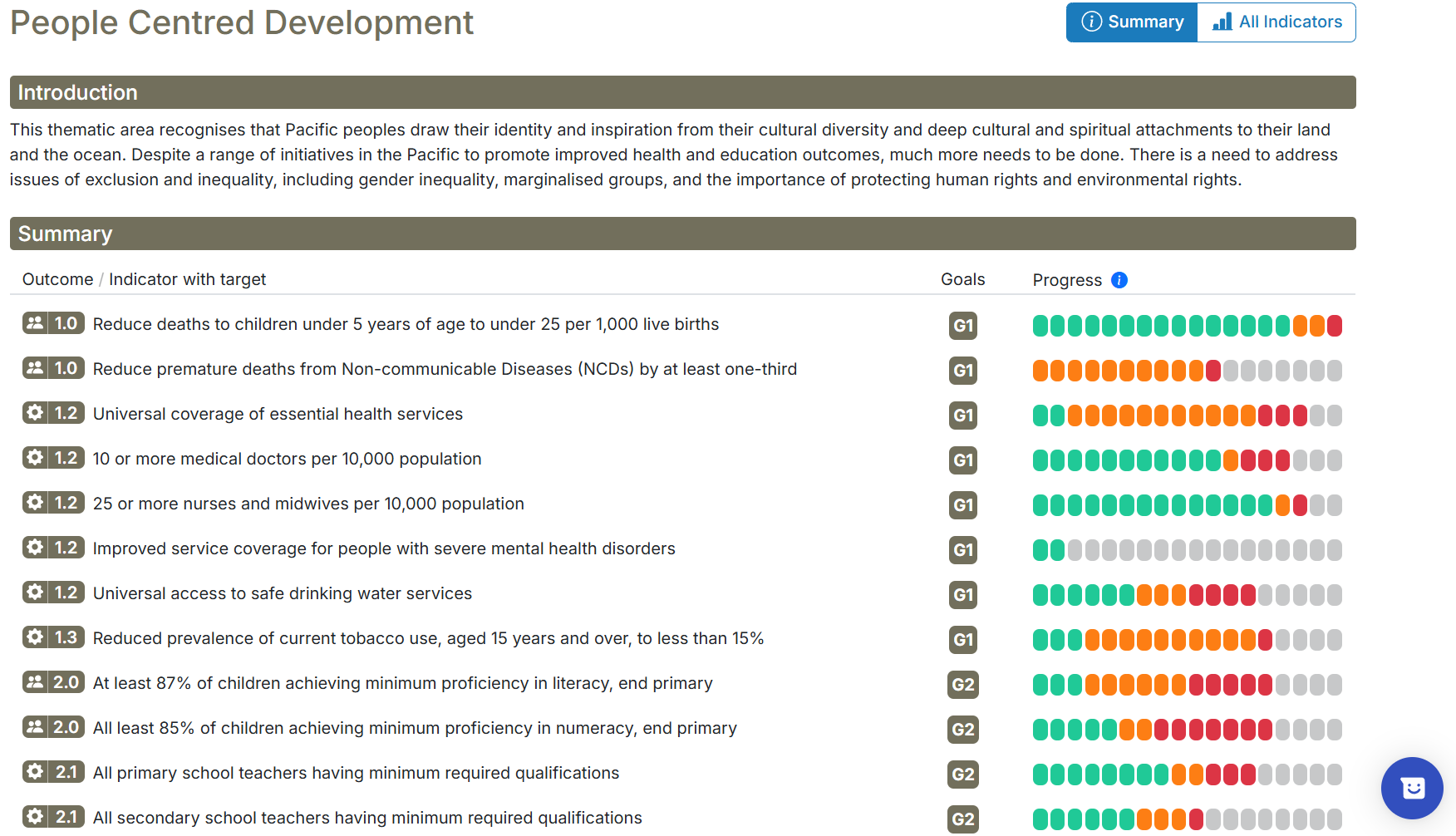Click G1 goal badge for tobacco use row
The width and height of the screenshot is (1456, 836).
[x=963, y=640]
